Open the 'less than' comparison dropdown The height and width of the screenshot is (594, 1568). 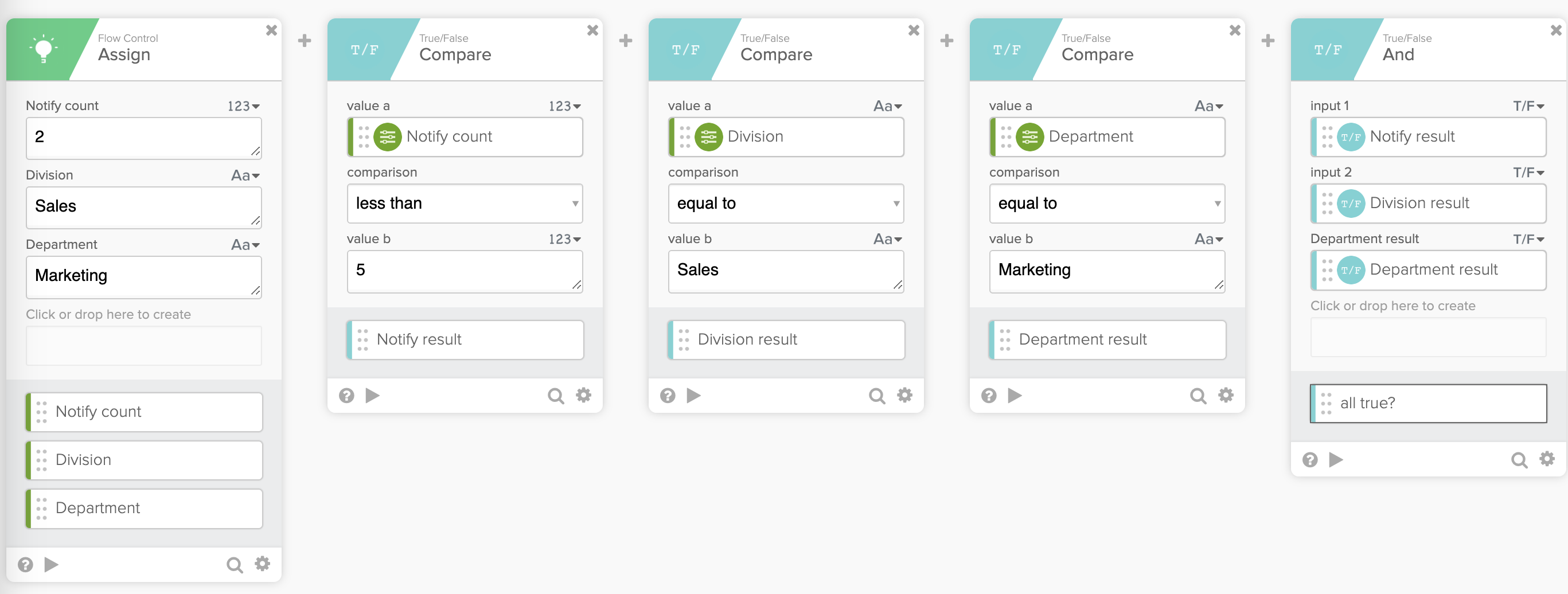465,204
